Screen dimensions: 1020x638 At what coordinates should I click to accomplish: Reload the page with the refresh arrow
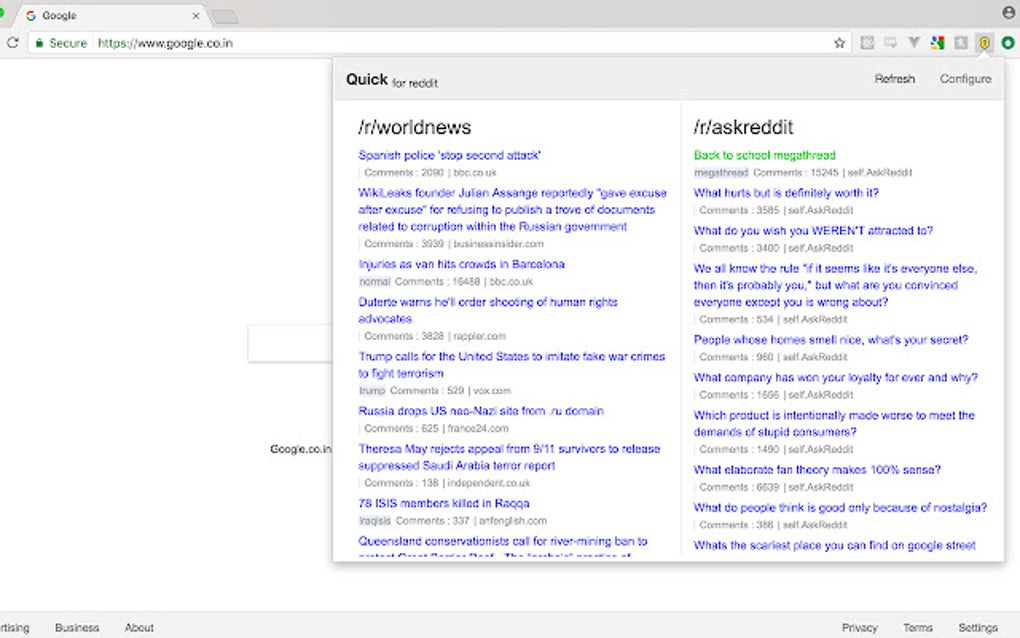tap(13, 43)
